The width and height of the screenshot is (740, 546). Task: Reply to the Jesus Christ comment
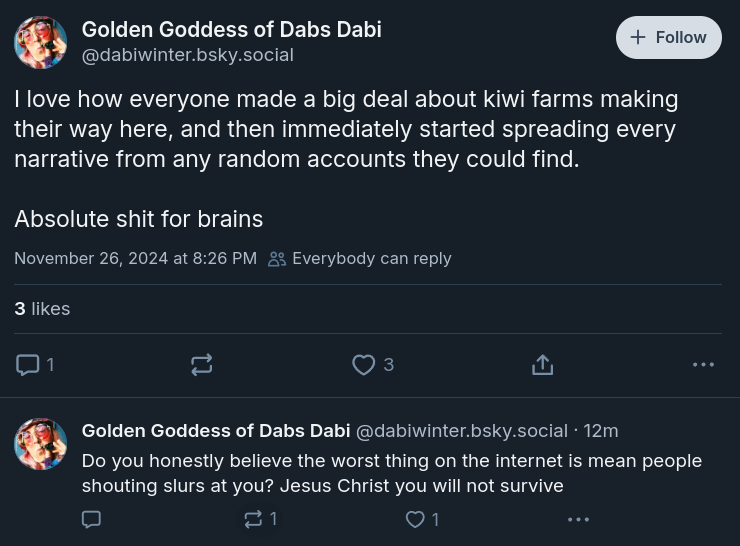[x=91, y=519]
